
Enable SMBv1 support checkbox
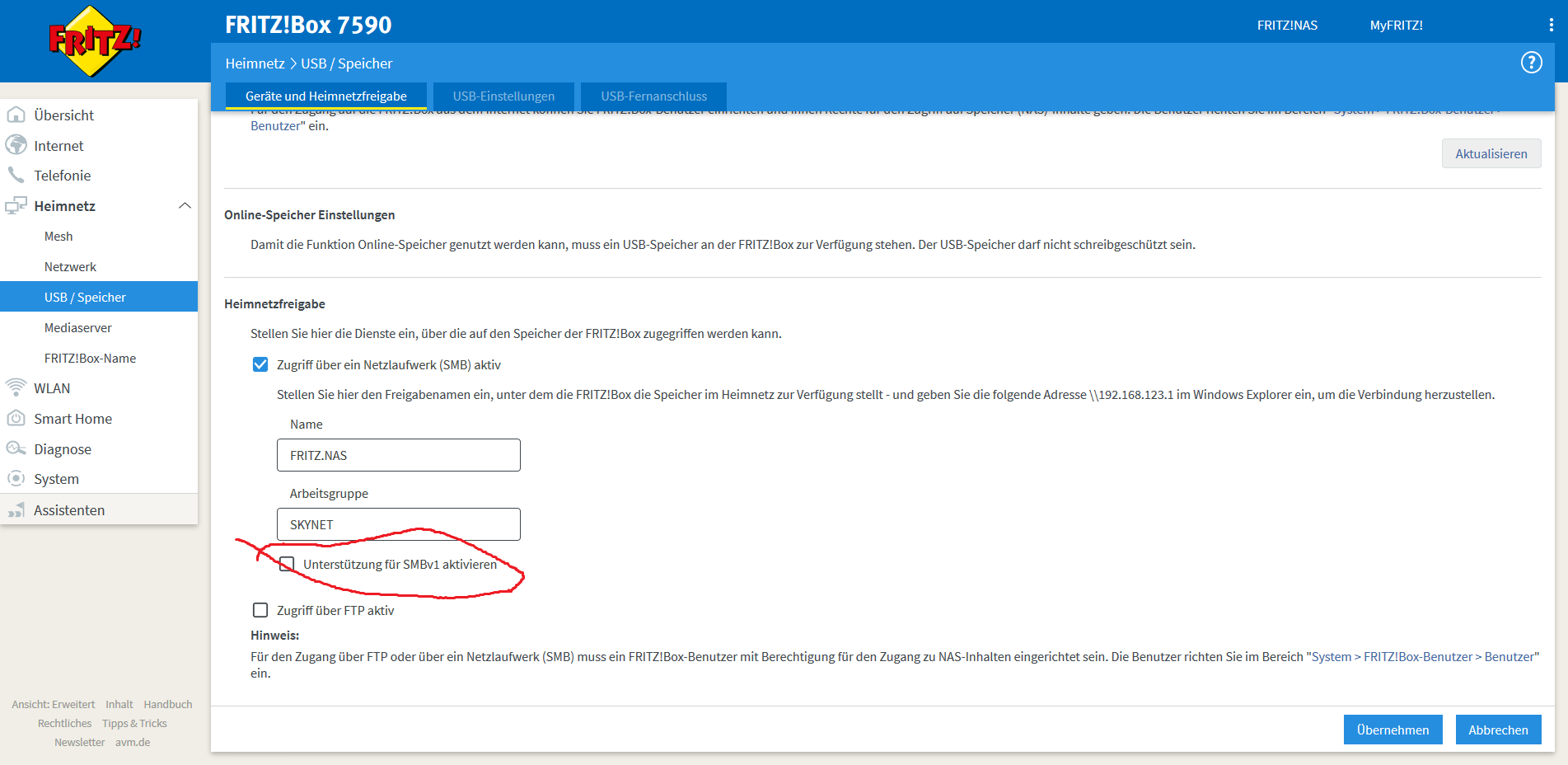click(x=287, y=564)
